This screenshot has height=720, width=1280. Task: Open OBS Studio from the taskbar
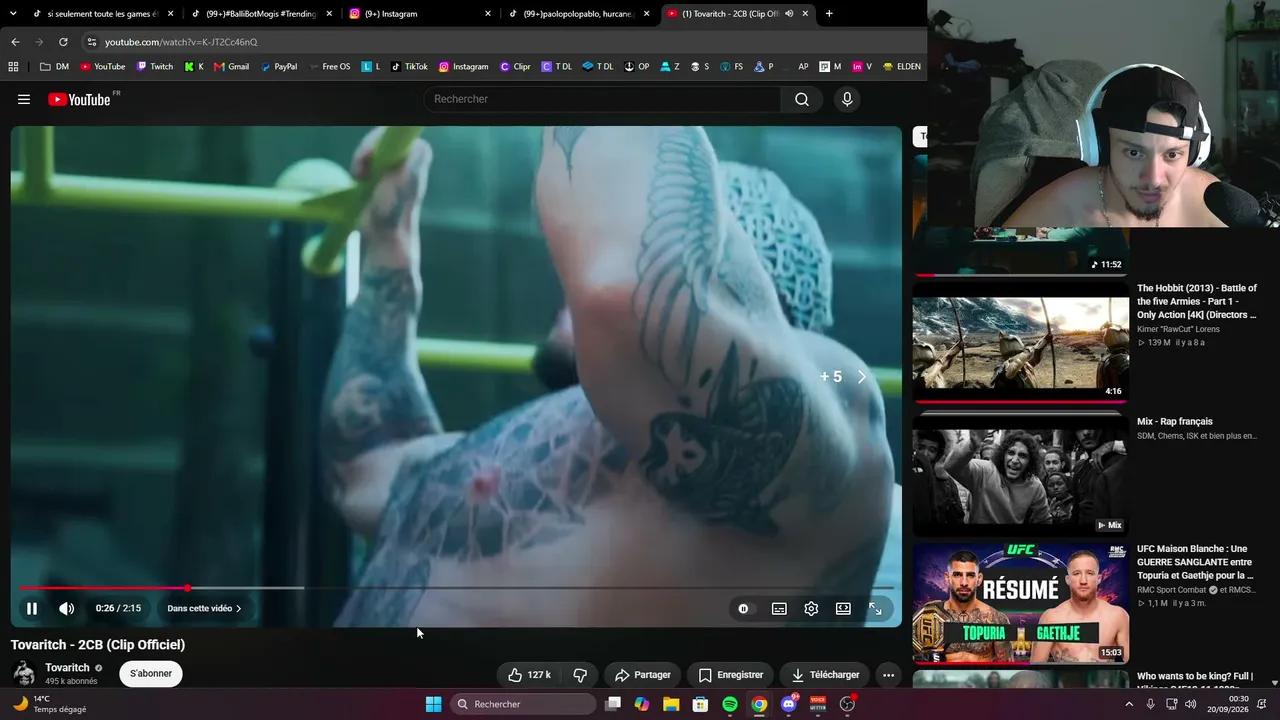(x=848, y=704)
